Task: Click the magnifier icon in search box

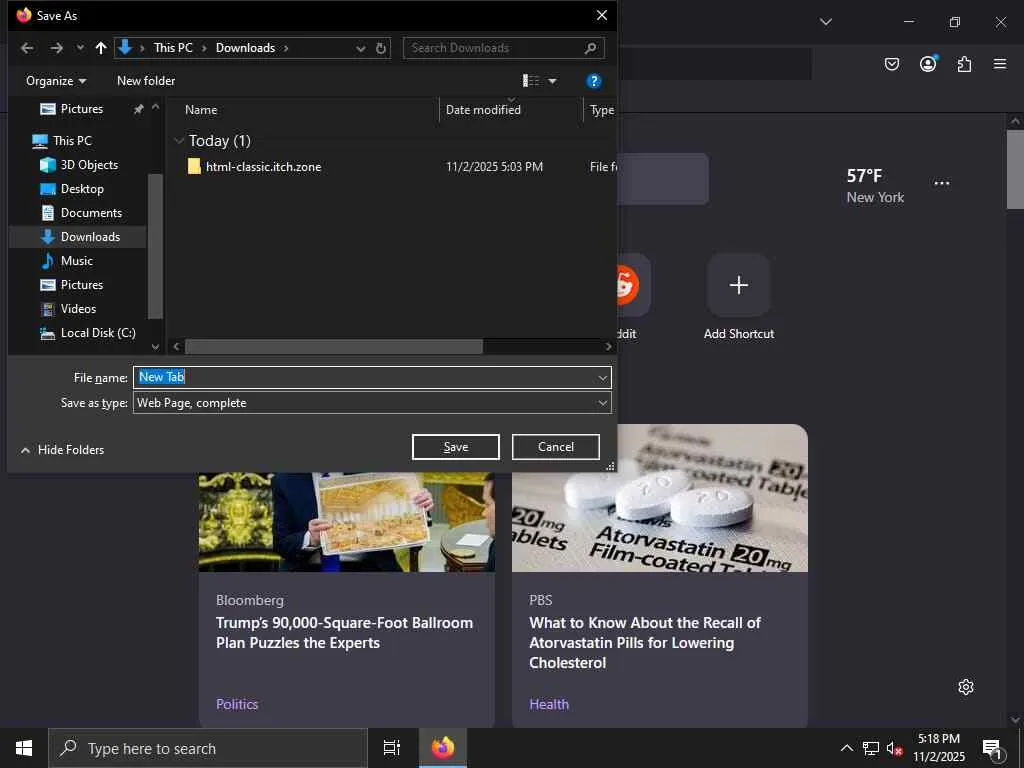Action: (x=590, y=48)
